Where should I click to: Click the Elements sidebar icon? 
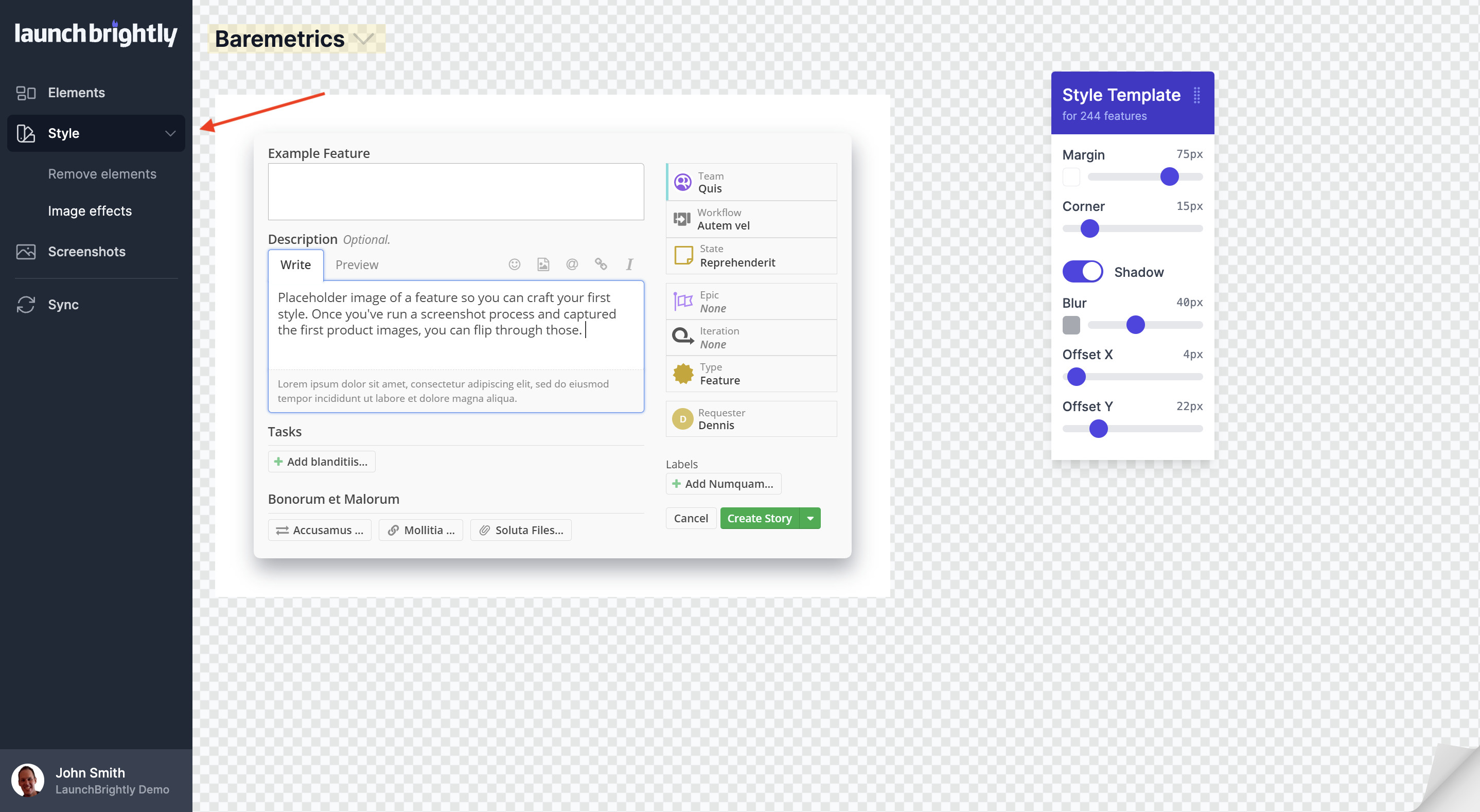click(x=26, y=93)
